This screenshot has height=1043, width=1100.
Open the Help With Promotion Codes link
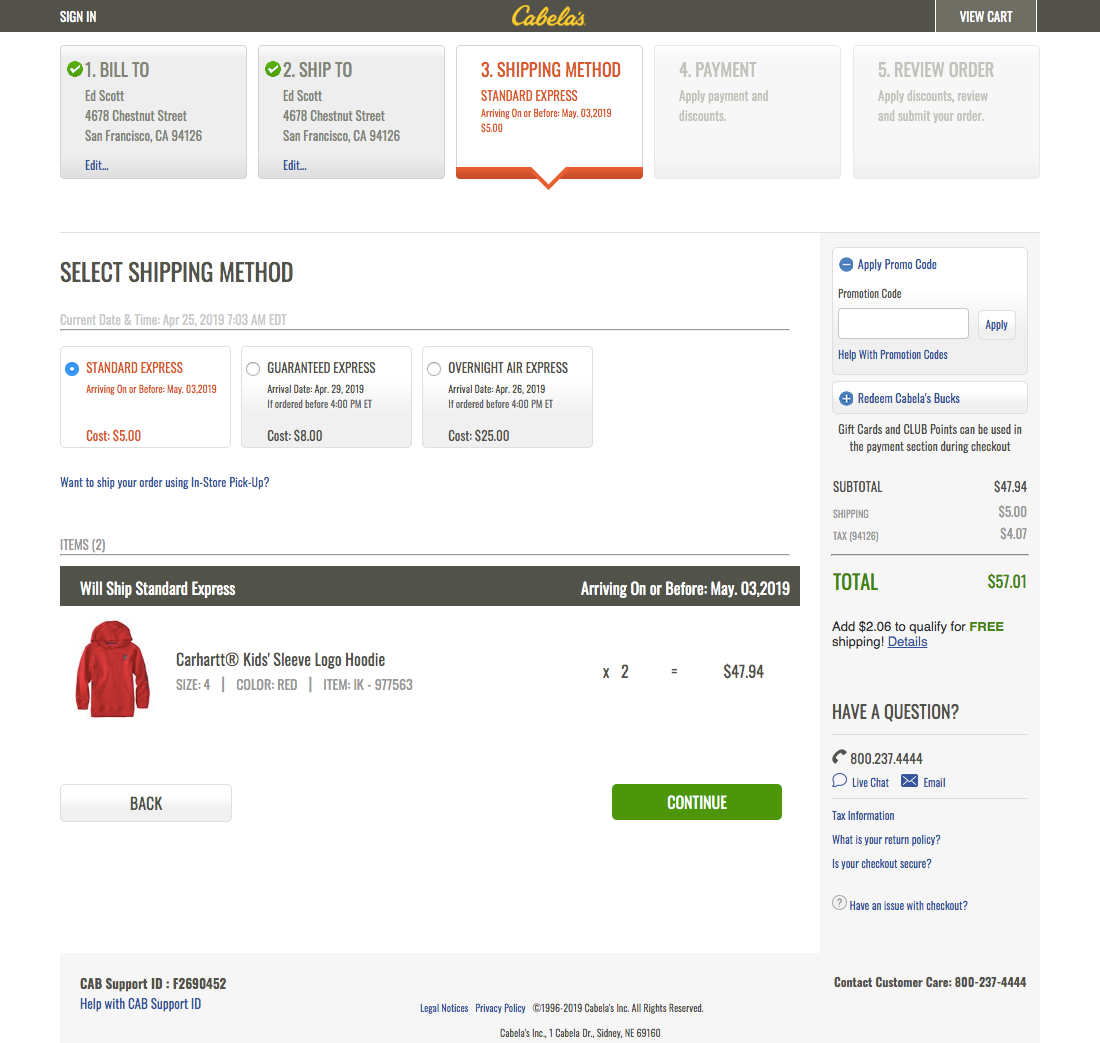(892, 354)
